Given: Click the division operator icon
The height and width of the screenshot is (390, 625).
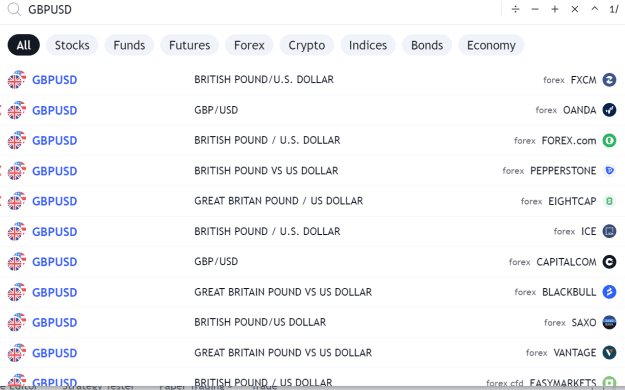Looking at the screenshot, I should (x=515, y=9).
